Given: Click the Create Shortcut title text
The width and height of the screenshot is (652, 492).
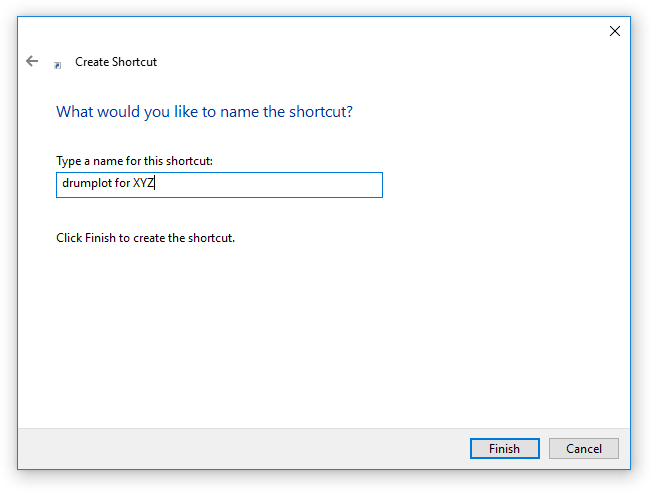Looking at the screenshot, I should (x=116, y=62).
